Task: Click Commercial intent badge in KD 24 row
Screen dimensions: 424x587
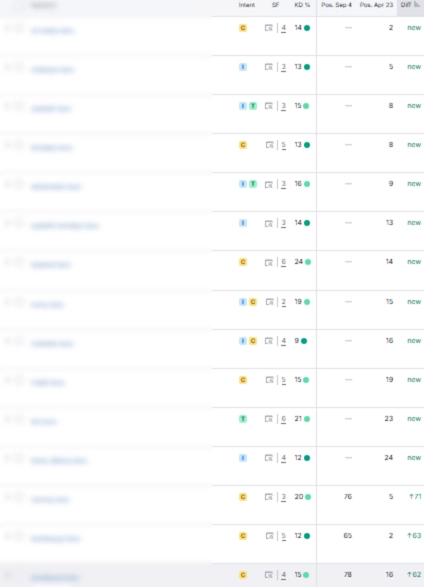Action: (243, 262)
